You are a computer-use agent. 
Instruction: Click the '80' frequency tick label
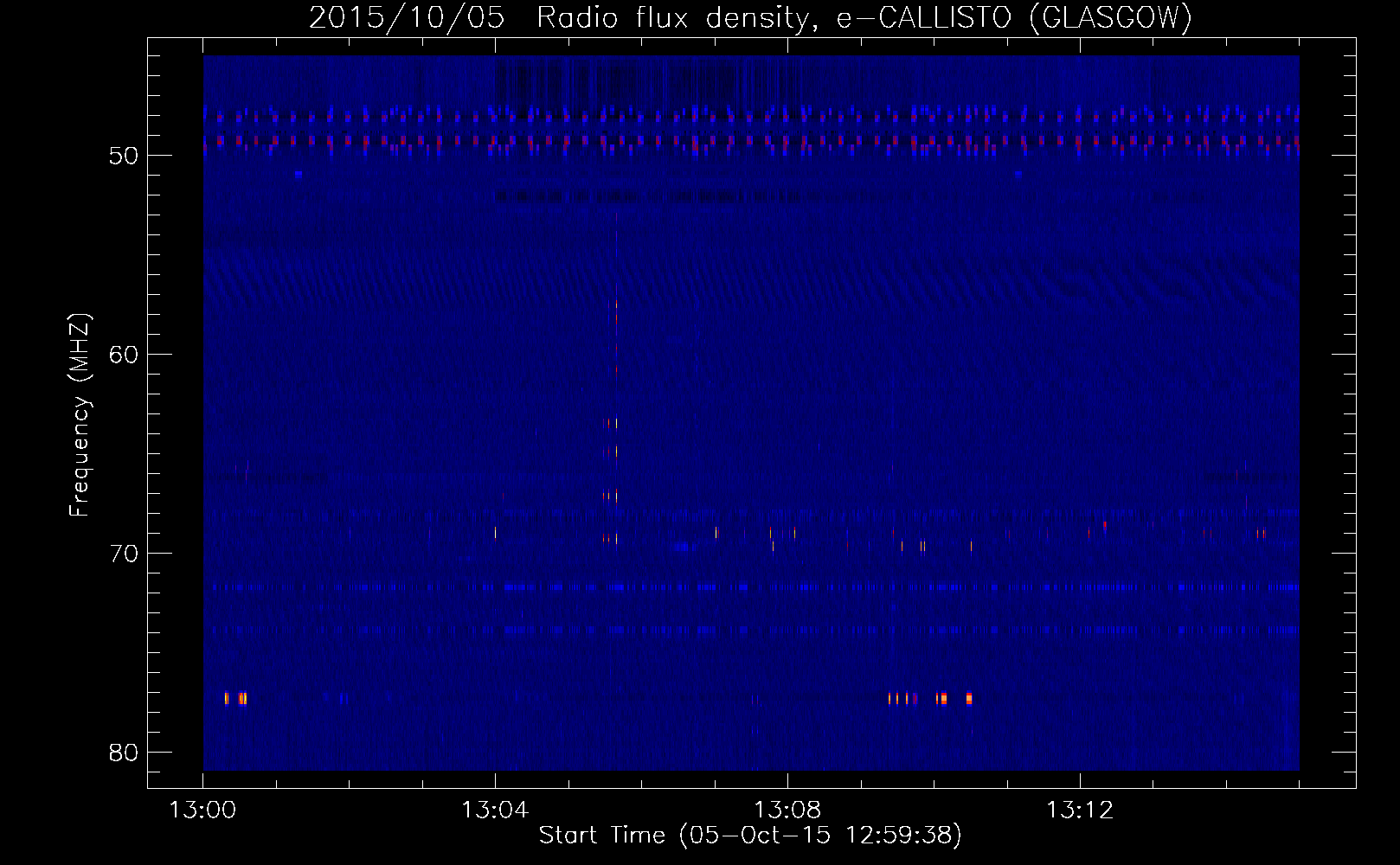[124, 753]
